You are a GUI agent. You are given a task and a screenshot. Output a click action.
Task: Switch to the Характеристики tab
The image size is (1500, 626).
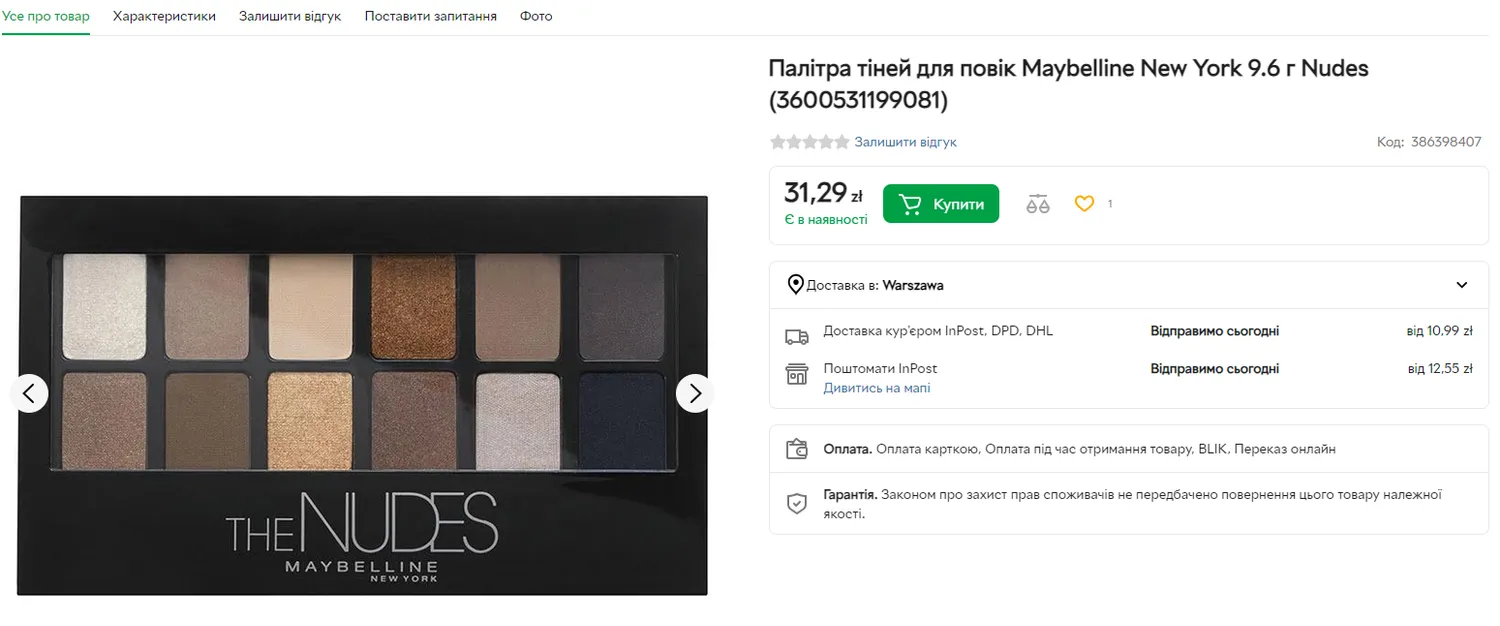pyautogui.click(x=164, y=16)
